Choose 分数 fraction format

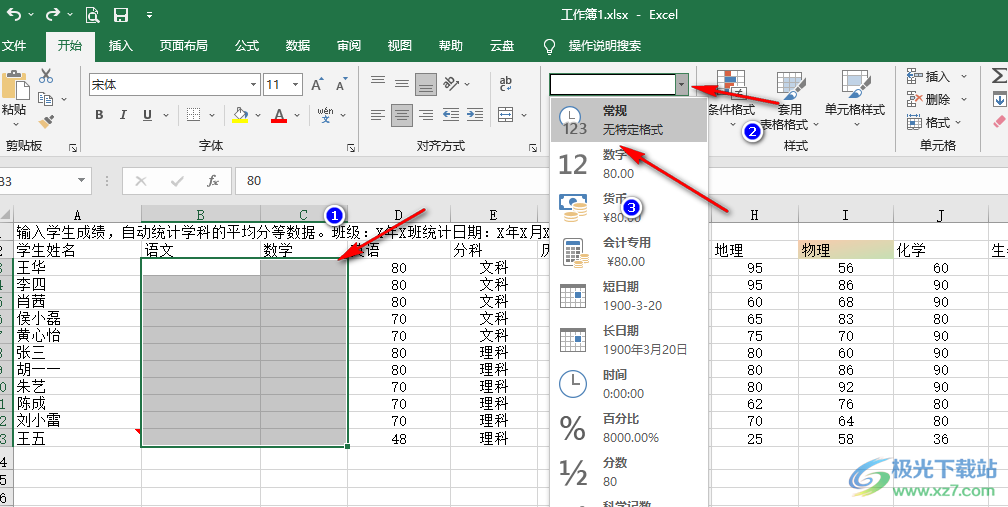pos(629,472)
